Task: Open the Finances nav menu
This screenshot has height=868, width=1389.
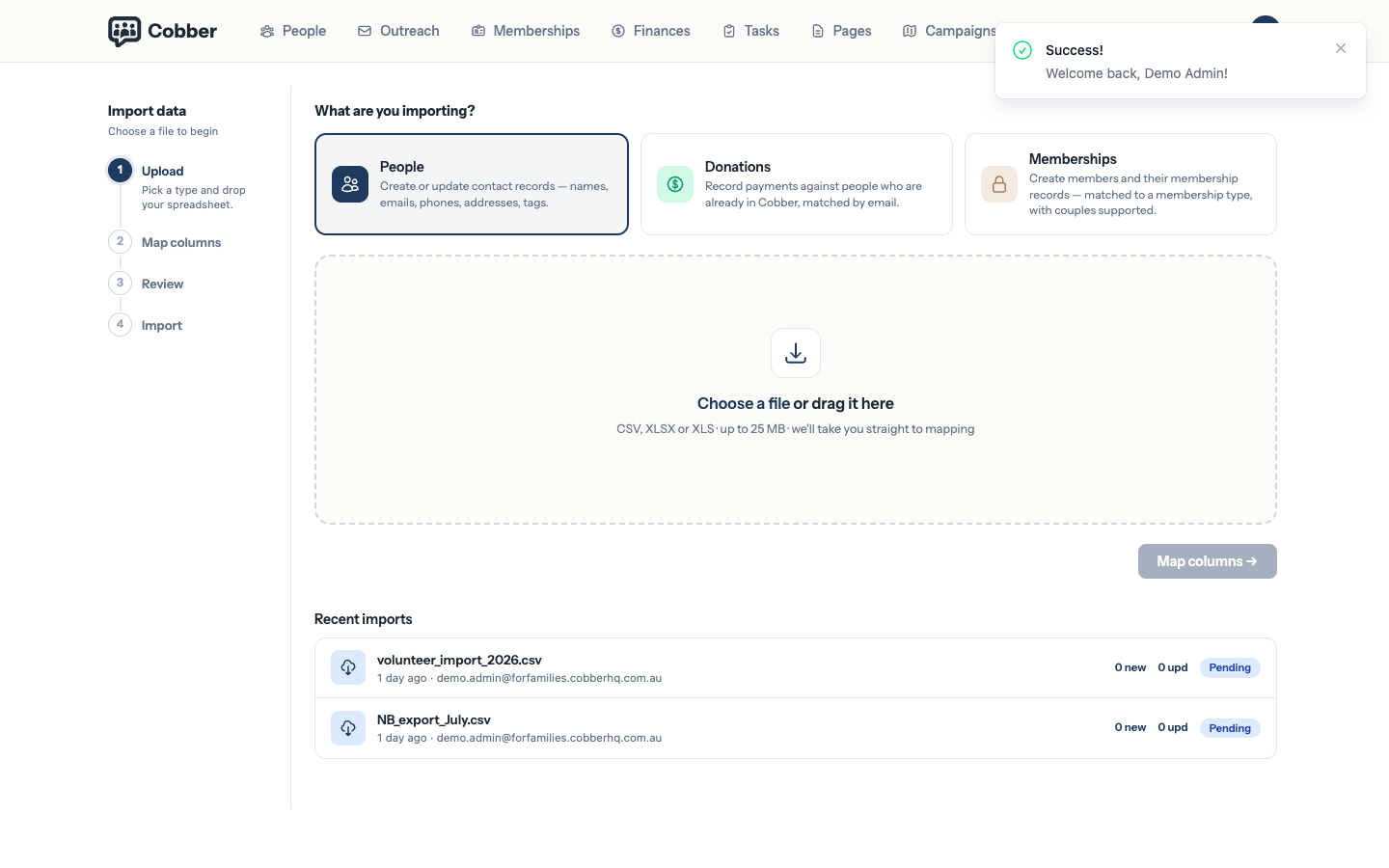Action: [x=651, y=31]
